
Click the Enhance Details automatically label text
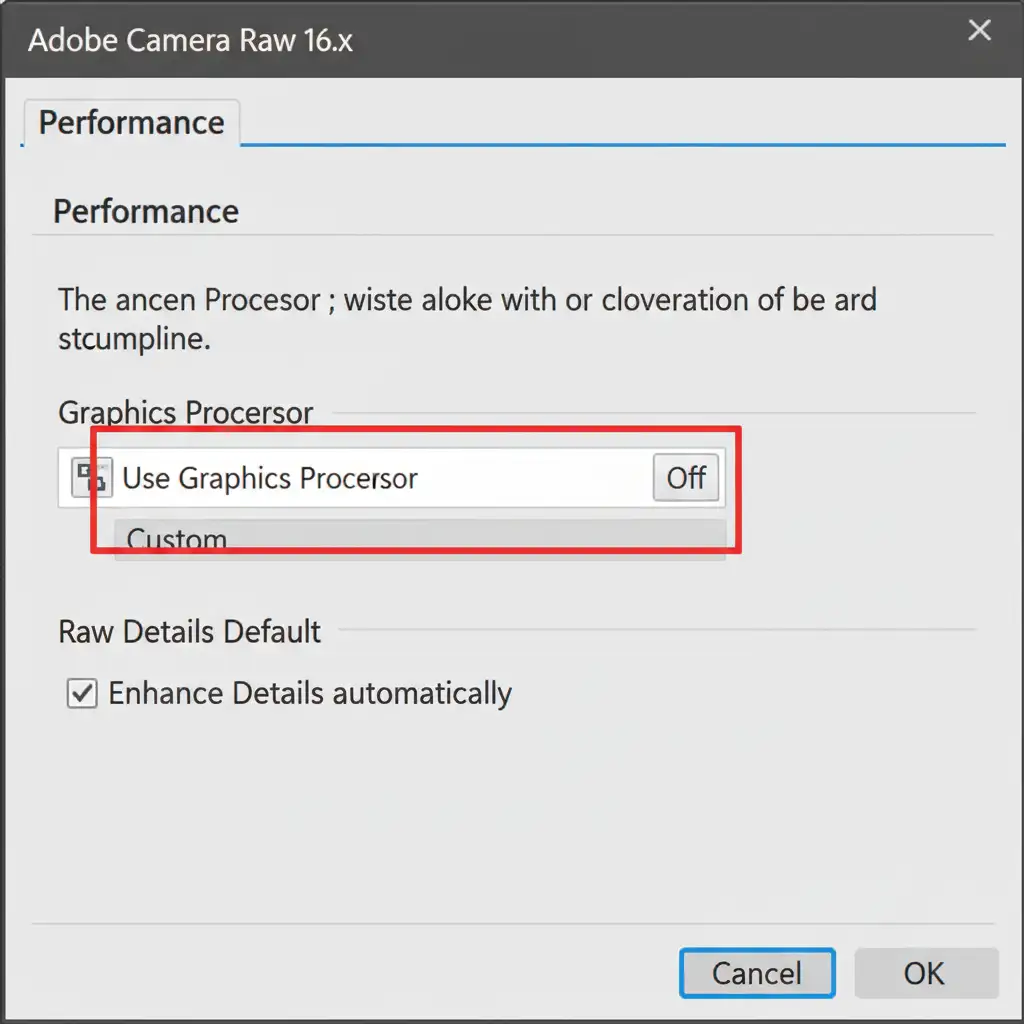pos(310,693)
